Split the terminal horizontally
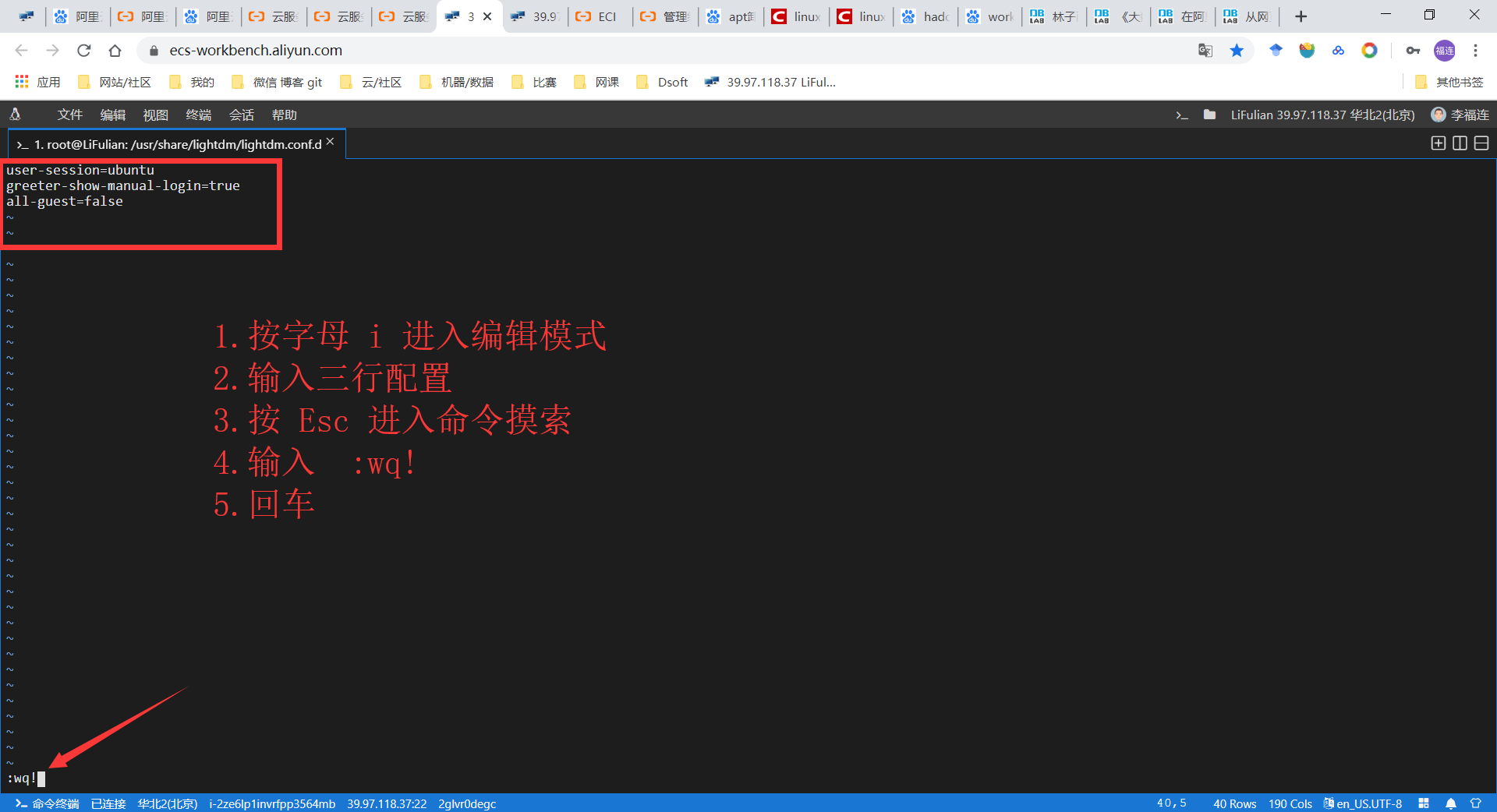Screen dimensions: 1497x812 [1481, 143]
